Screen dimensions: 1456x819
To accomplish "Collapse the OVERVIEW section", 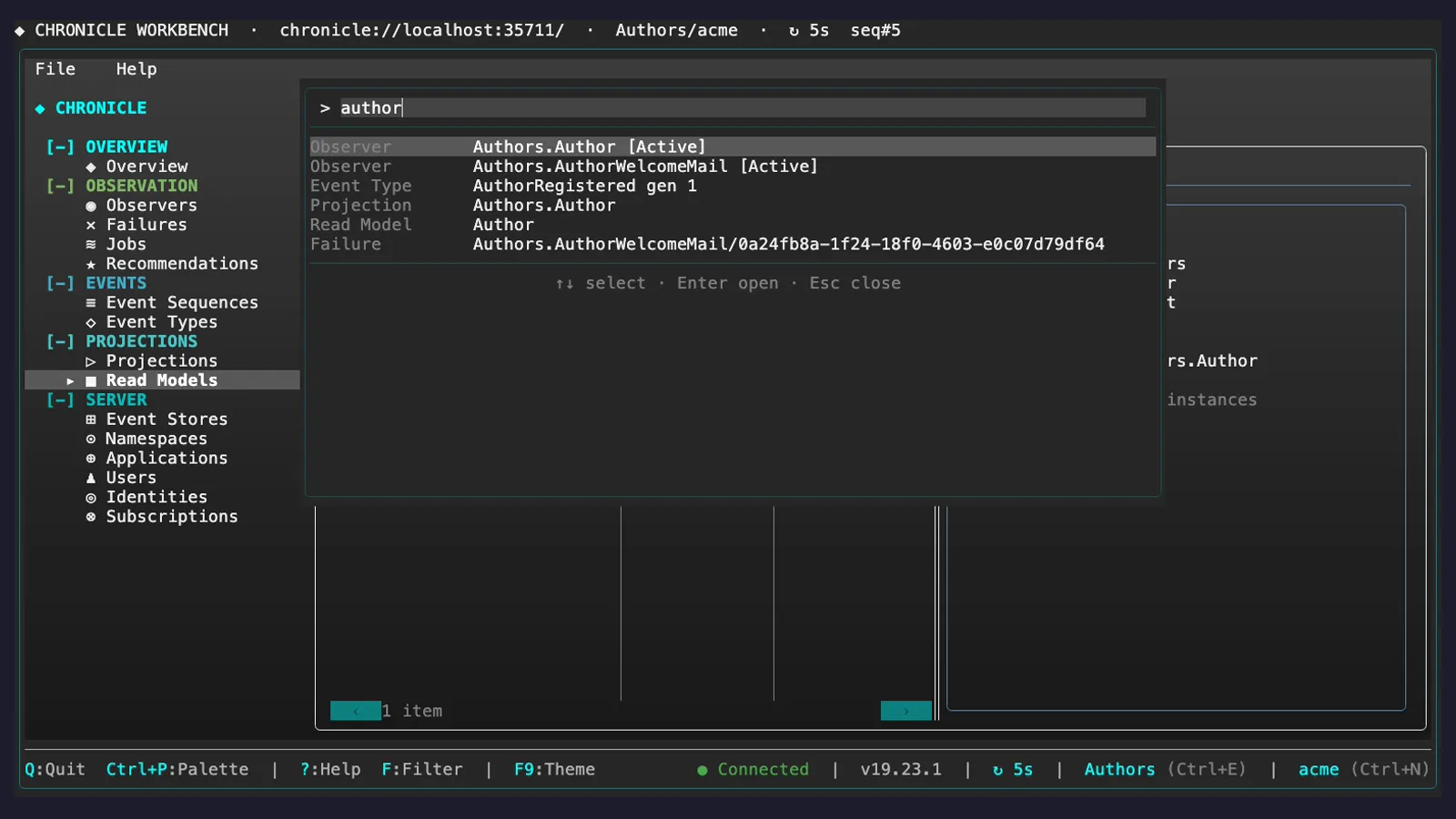I will (61, 147).
